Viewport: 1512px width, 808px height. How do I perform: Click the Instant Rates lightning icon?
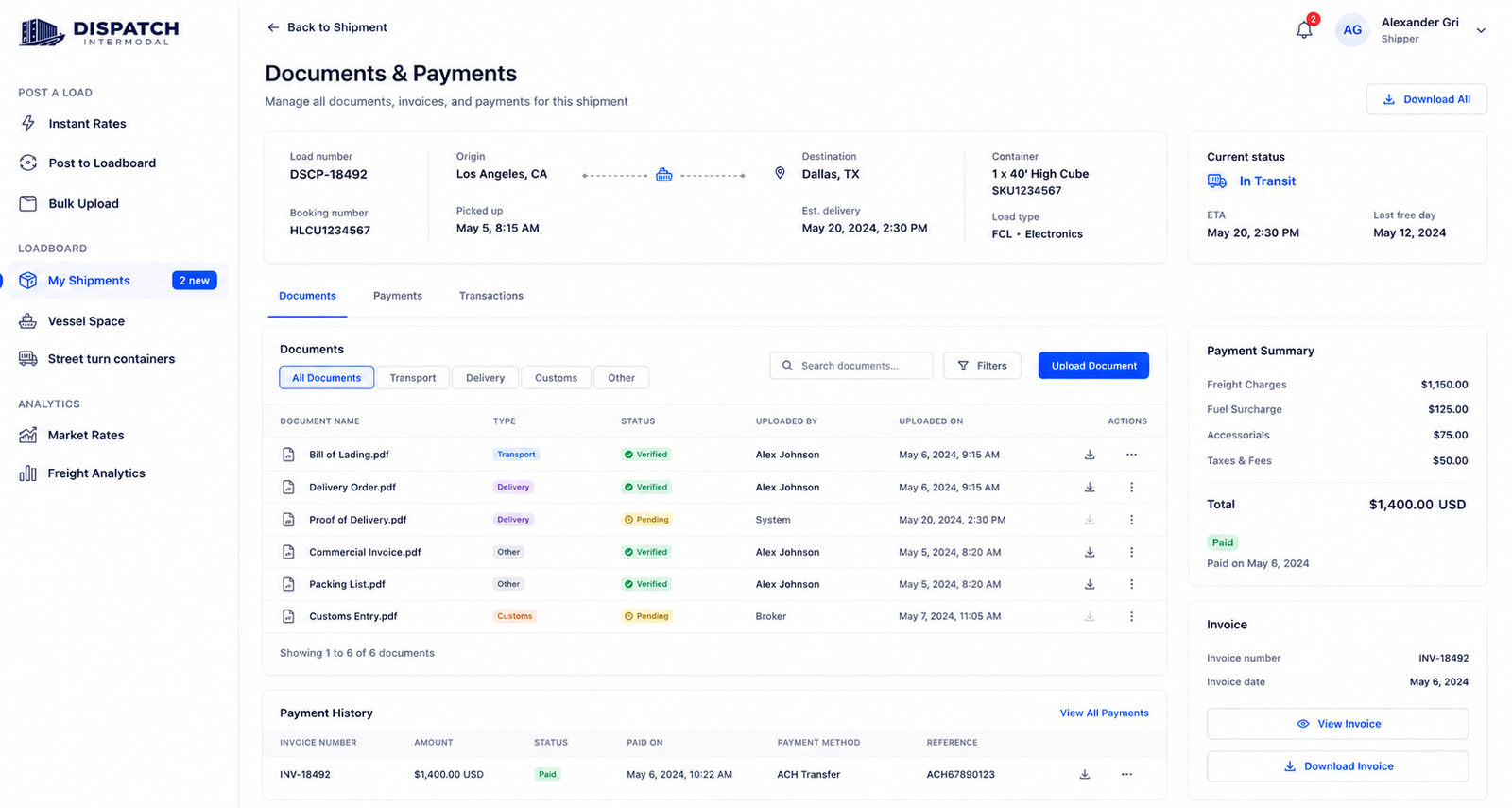tap(28, 124)
